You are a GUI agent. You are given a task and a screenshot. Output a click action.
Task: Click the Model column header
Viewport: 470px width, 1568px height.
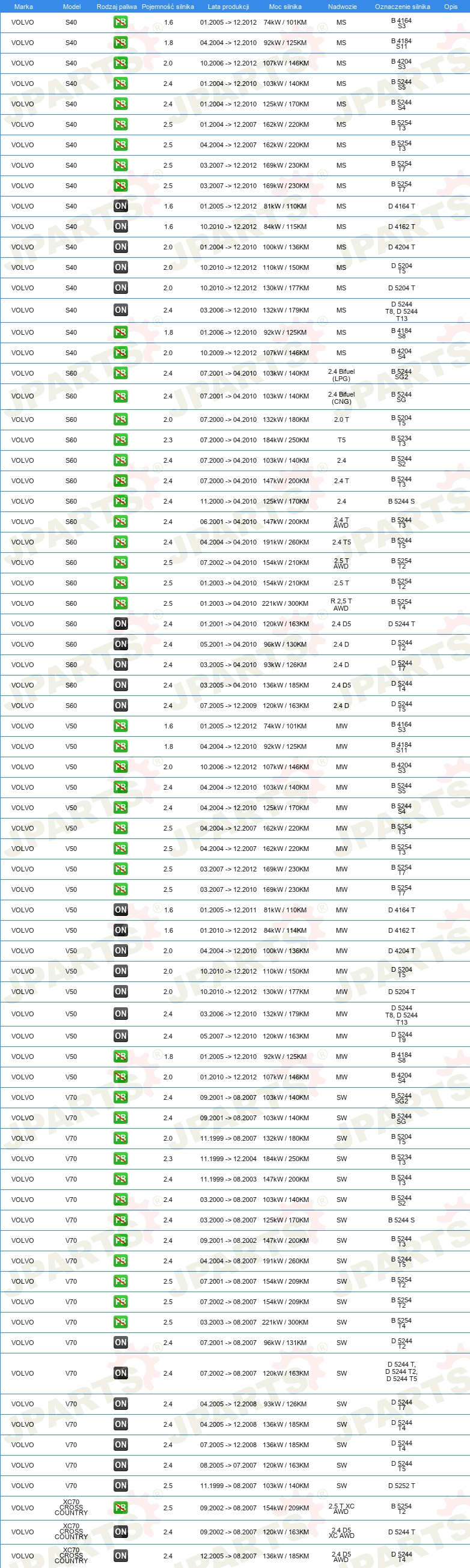point(72,7)
